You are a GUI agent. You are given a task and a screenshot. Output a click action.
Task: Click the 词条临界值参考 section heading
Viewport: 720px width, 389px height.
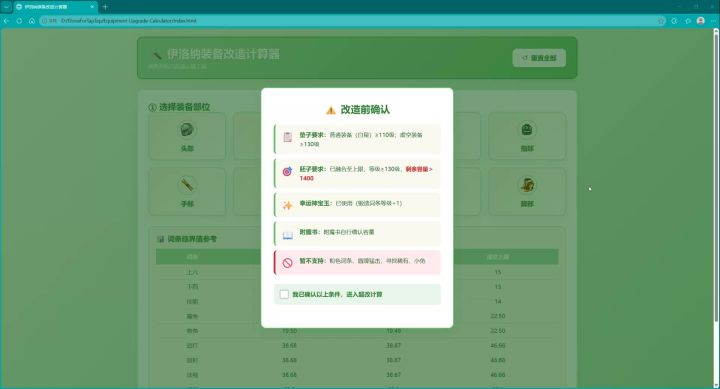pos(192,239)
